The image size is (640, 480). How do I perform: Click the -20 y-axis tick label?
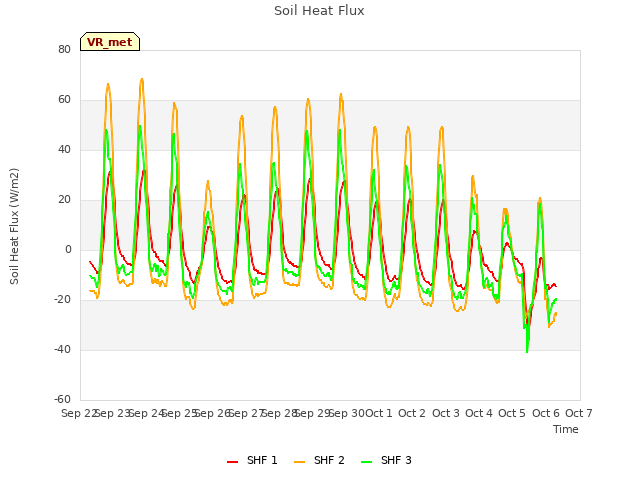point(62,300)
